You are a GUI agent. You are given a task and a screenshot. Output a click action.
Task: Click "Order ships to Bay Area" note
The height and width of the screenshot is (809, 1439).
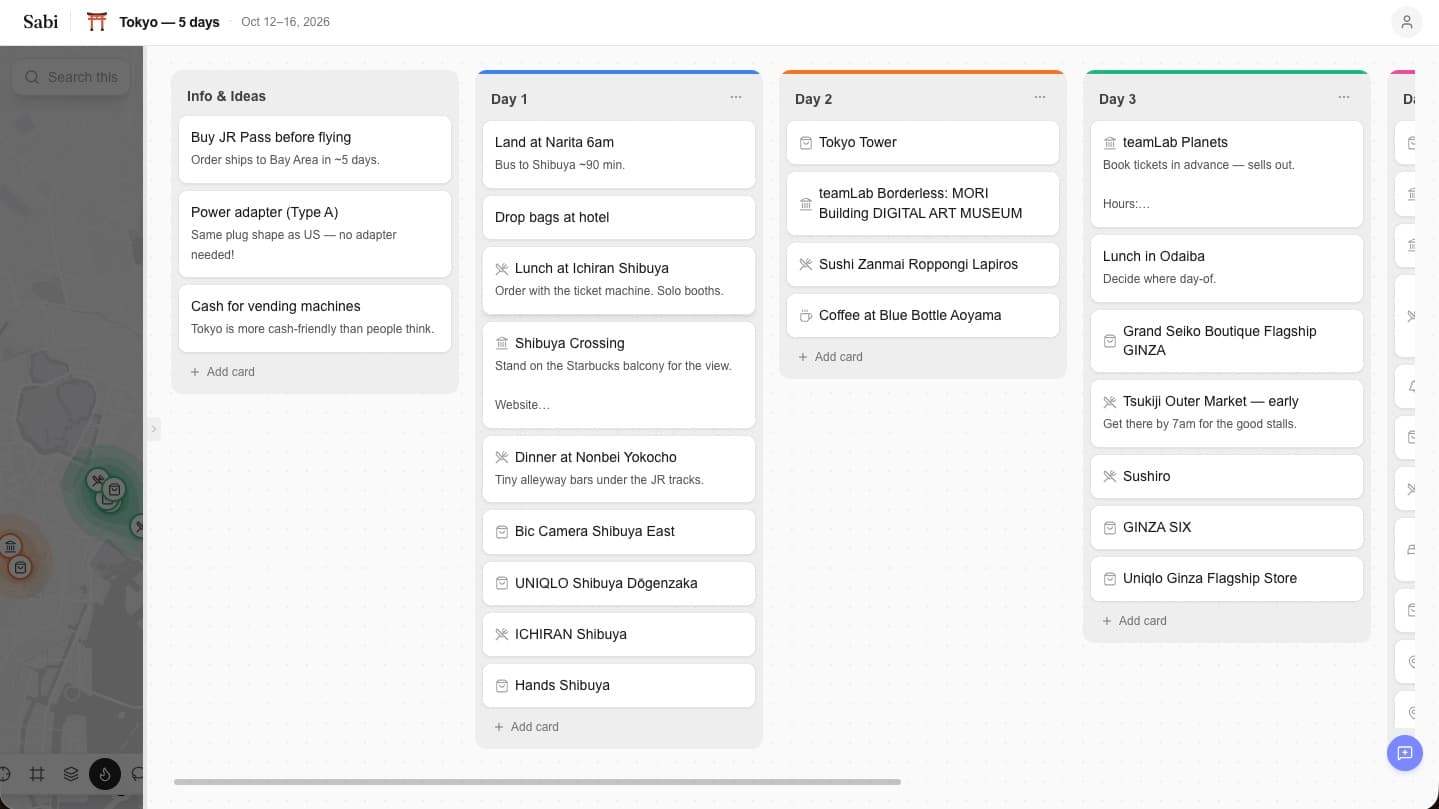pyautogui.click(x=285, y=160)
